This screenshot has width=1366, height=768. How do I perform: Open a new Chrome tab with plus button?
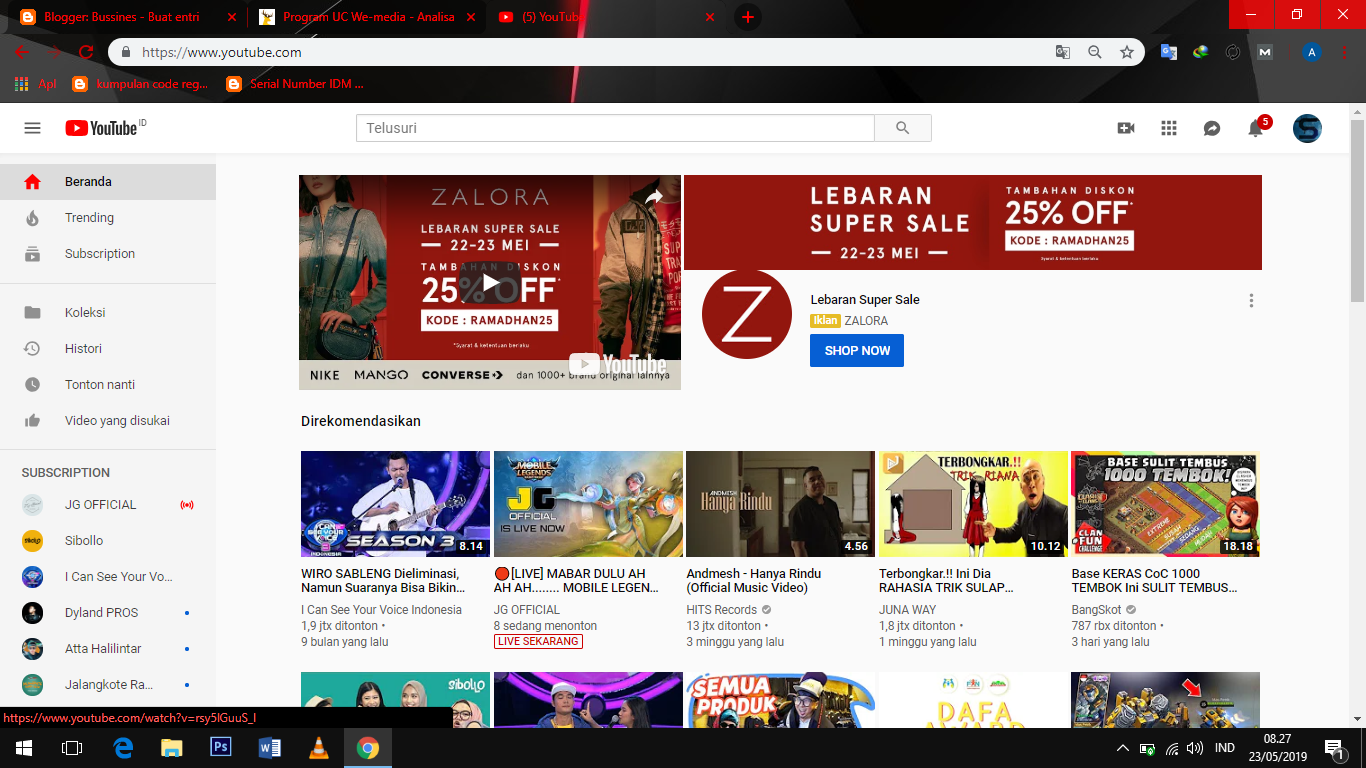click(x=747, y=17)
